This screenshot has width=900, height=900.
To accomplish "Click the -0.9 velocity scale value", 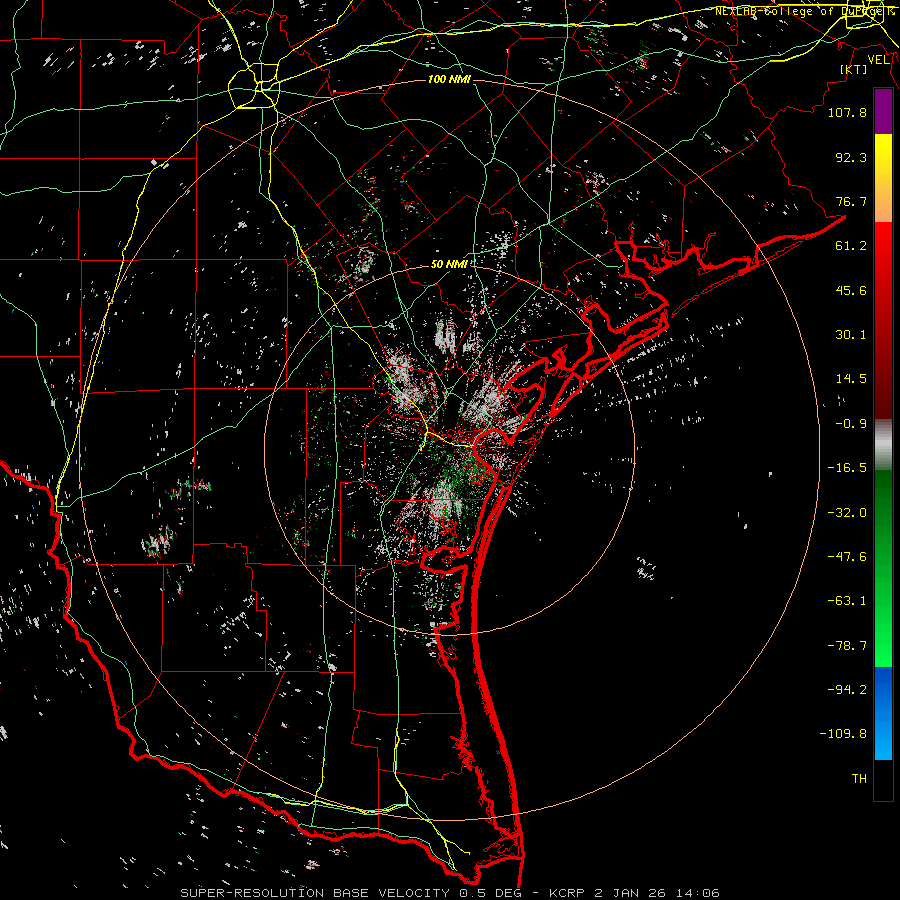I will (851, 424).
